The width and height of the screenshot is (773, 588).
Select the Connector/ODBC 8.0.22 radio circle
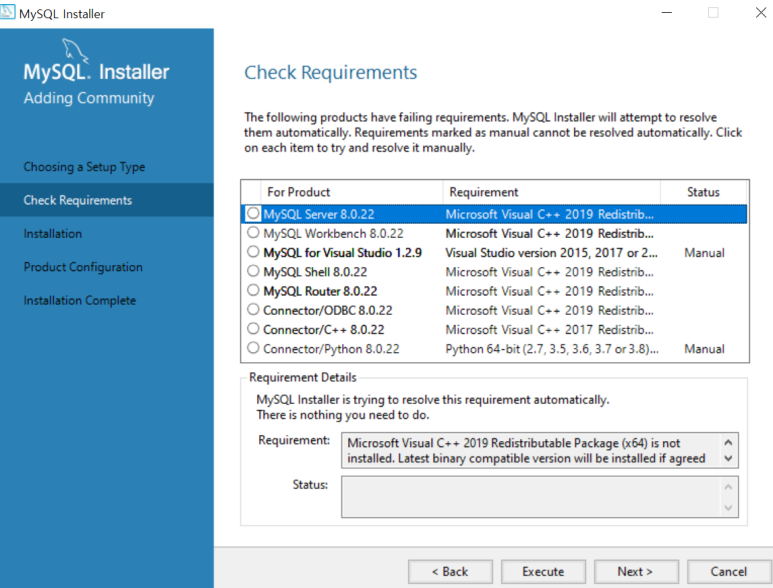click(253, 310)
